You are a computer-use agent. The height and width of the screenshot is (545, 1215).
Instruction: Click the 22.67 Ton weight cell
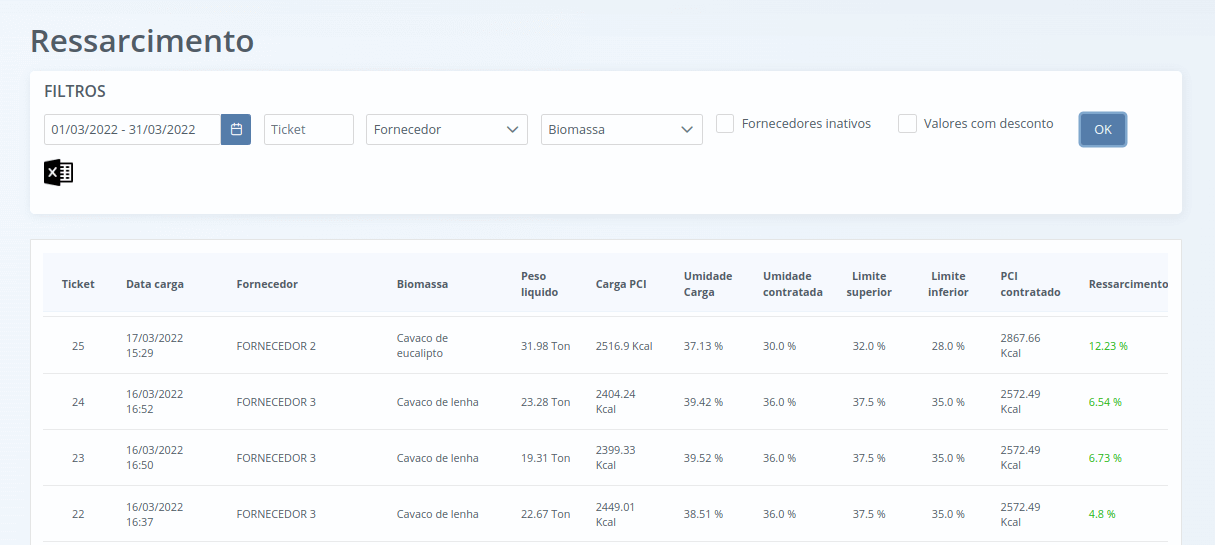click(546, 514)
